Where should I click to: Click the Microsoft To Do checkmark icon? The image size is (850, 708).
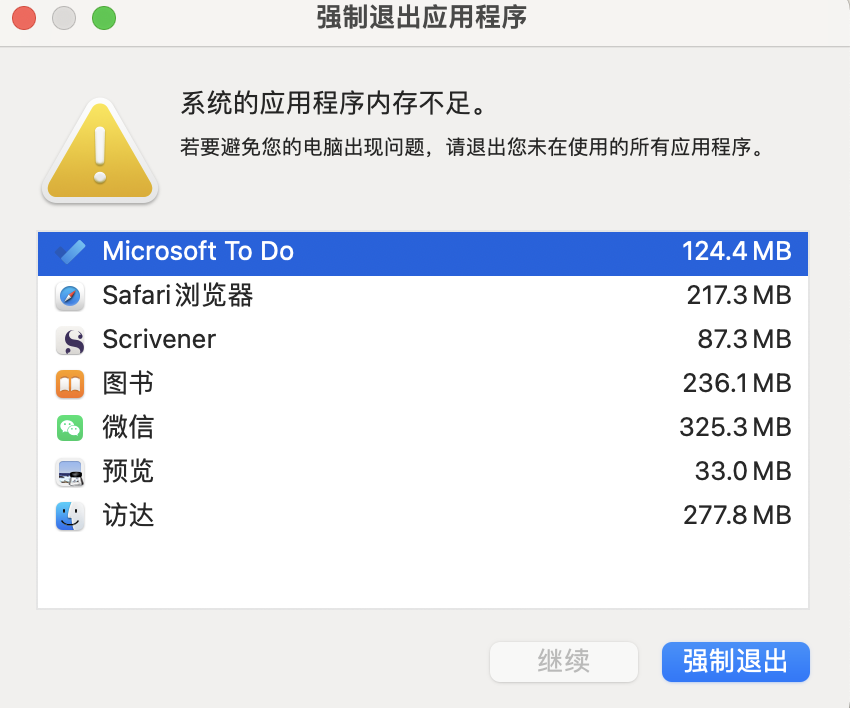pyautogui.click(x=70, y=252)
